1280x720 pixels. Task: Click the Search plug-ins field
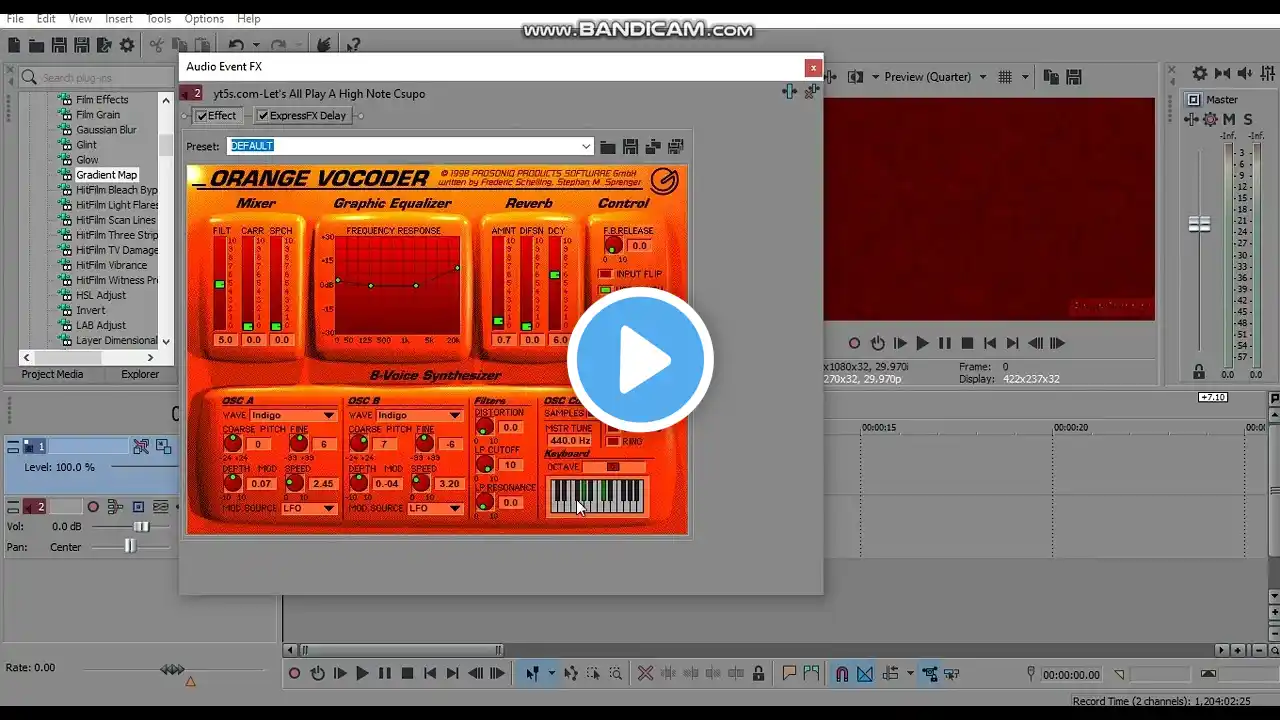click(x=97, y=77)
